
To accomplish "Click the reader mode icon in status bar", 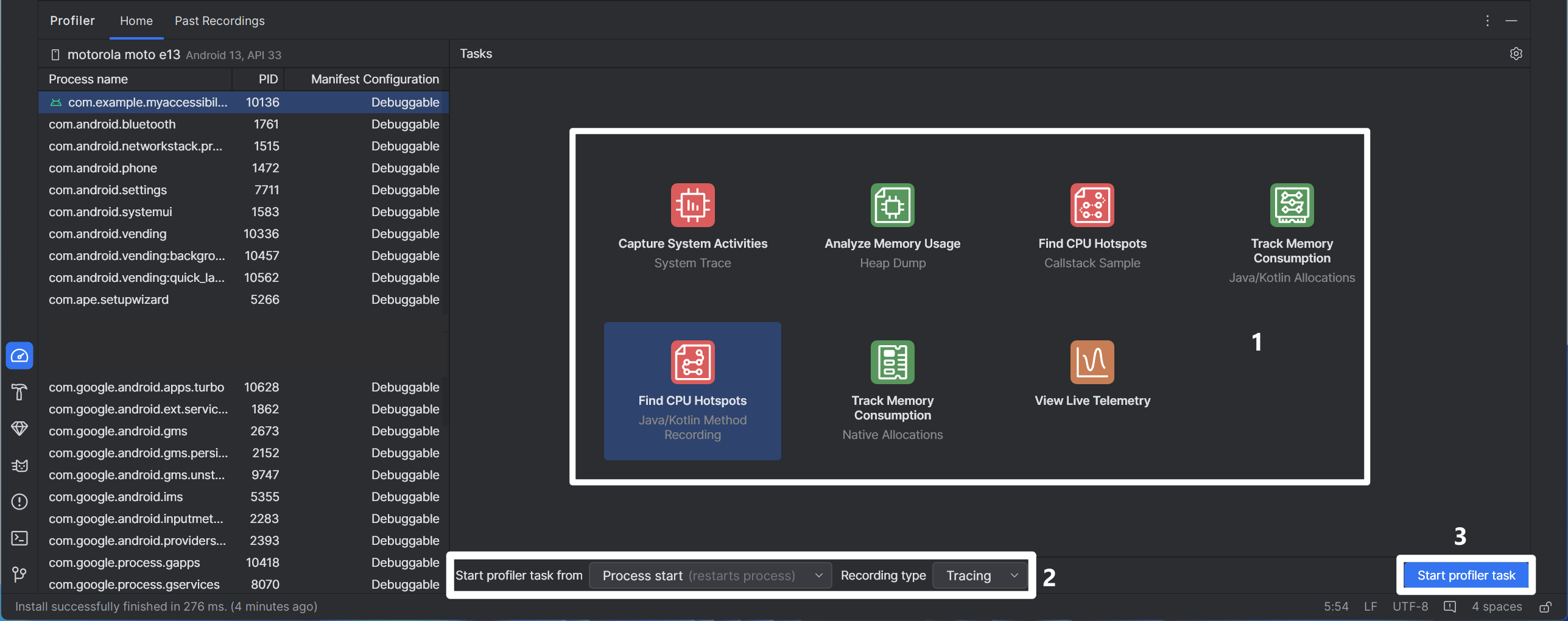I will click(1450, 607).
